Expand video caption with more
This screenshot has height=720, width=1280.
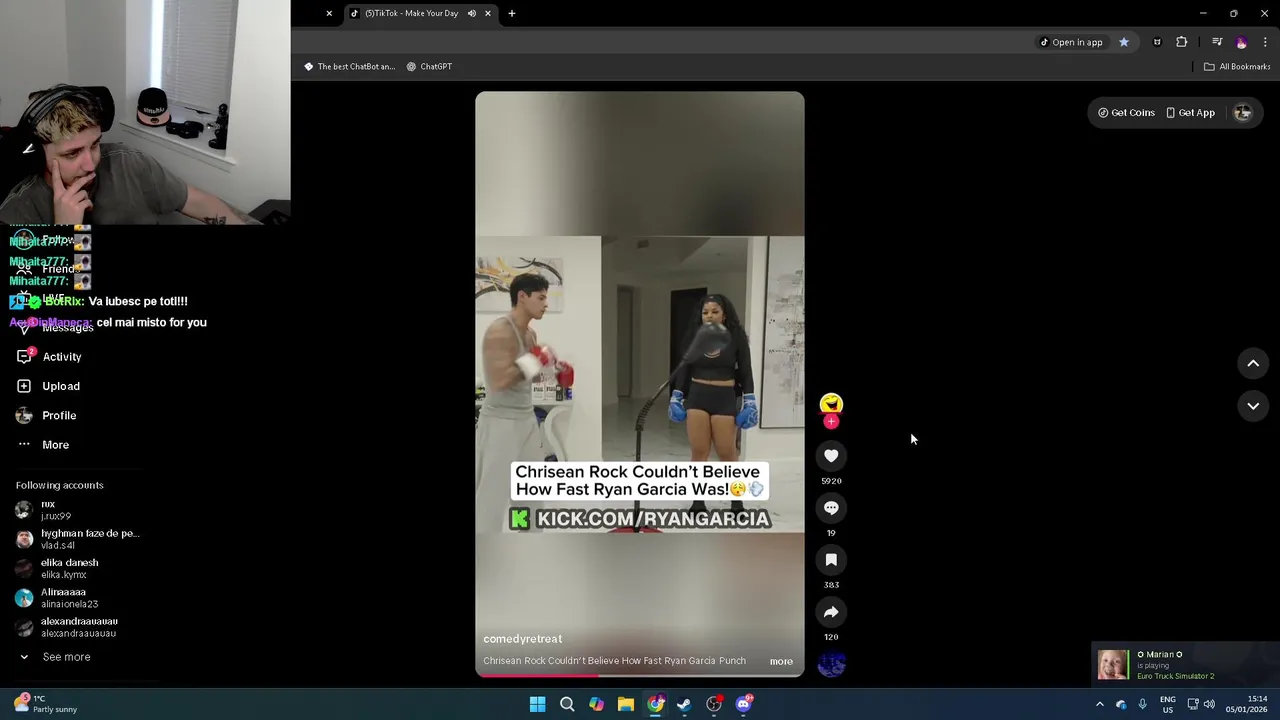[x=781, y=661]
